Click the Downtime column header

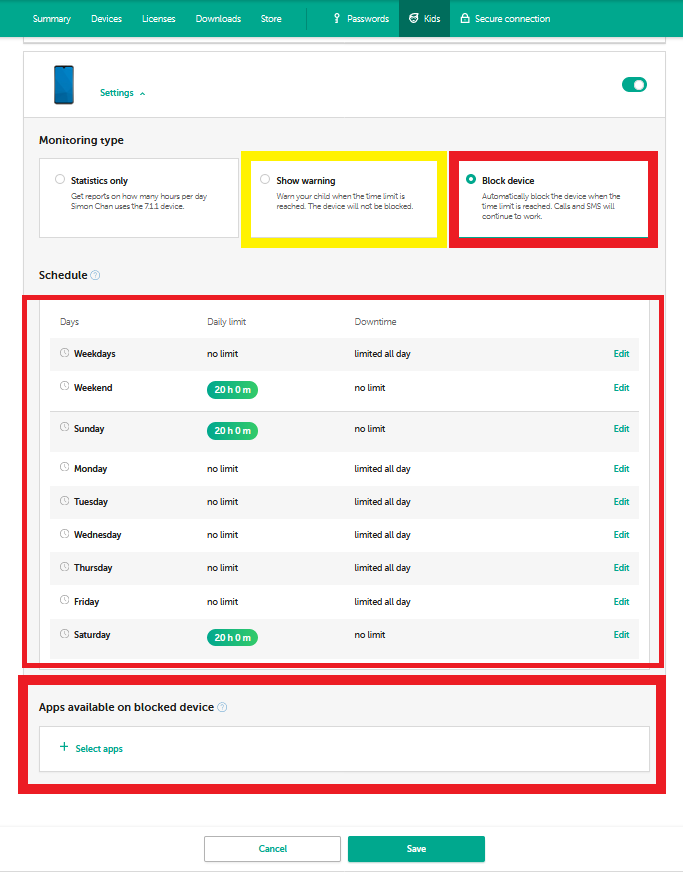coord(375,322)
